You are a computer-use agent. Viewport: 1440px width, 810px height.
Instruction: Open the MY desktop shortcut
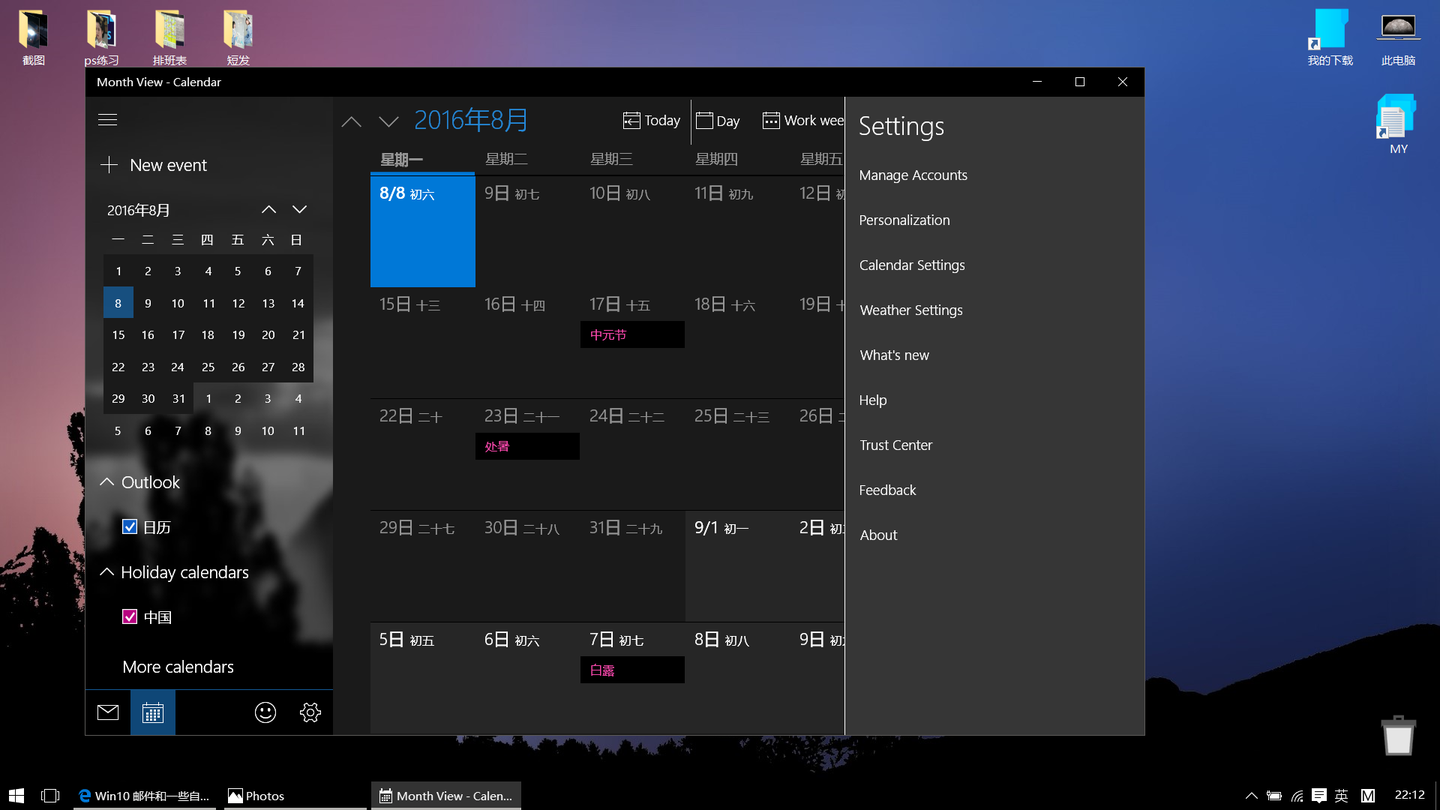tap(1397, 125)
